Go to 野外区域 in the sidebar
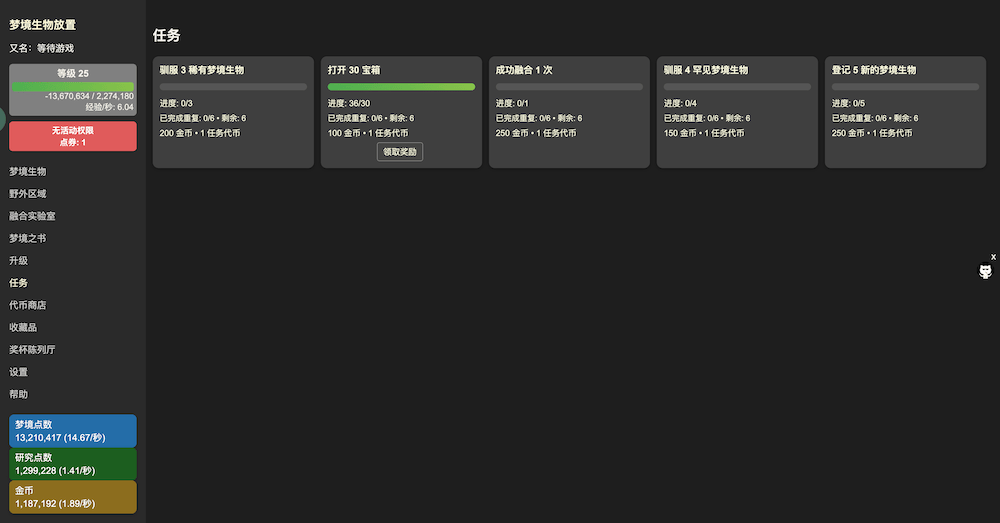 tap(28, 194)
